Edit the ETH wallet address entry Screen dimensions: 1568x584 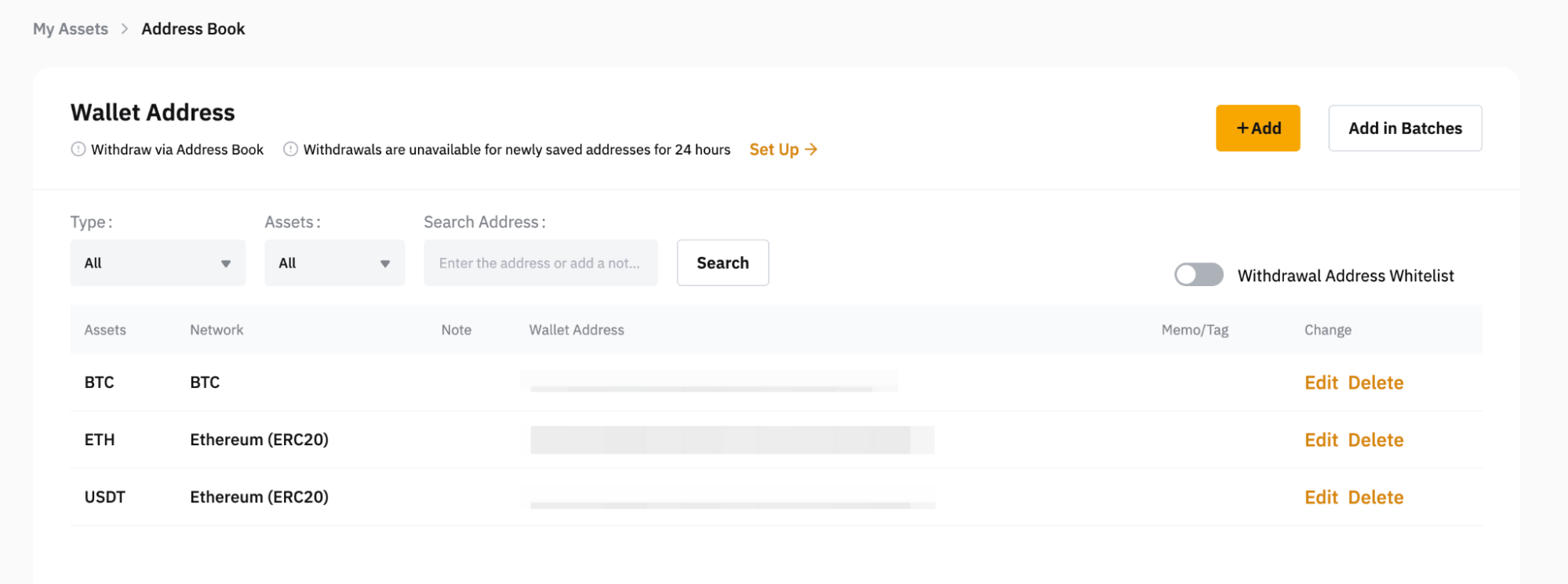click(x=1321, y=440)
